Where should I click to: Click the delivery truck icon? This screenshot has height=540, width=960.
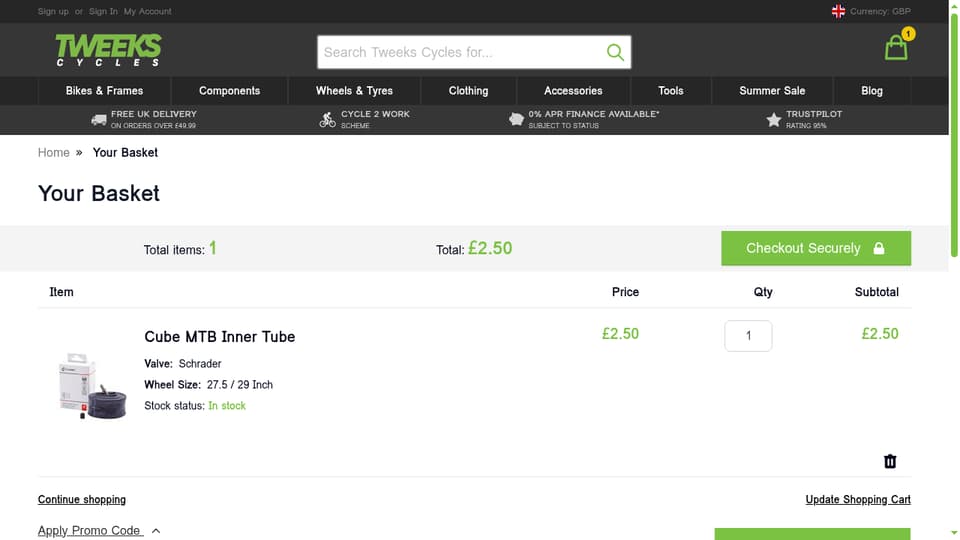99,119
